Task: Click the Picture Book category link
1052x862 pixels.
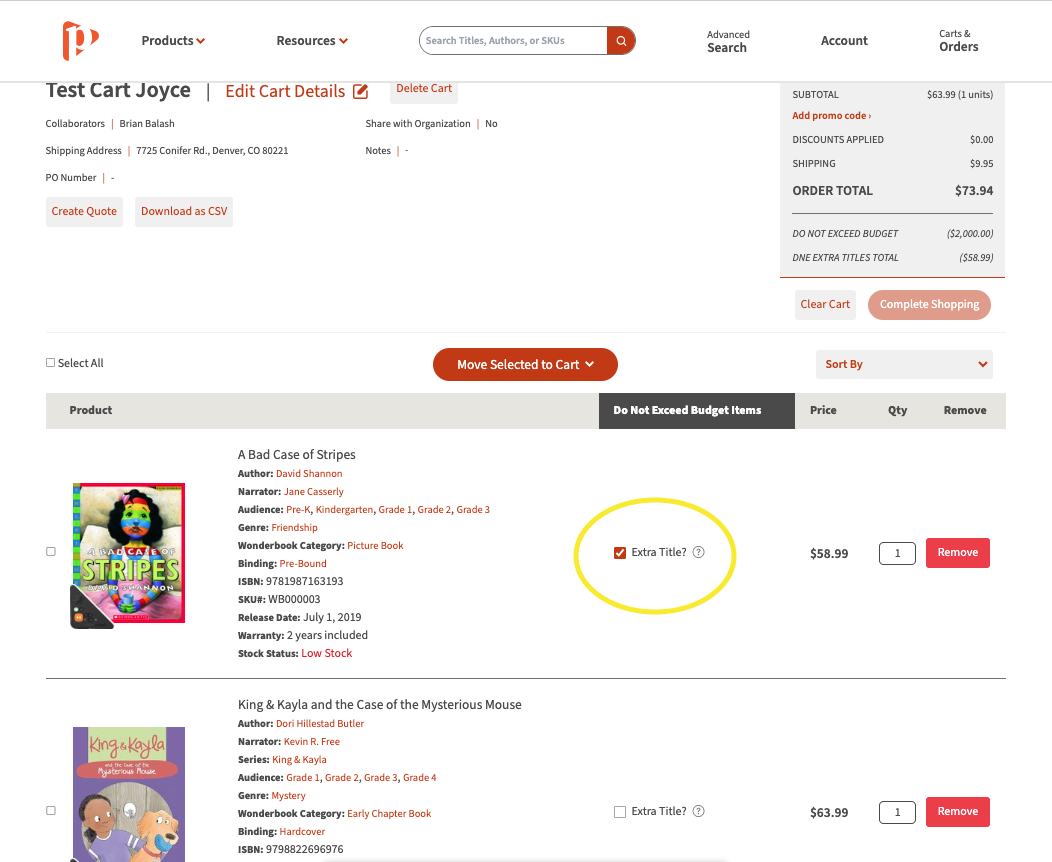Action: [375, 546]
